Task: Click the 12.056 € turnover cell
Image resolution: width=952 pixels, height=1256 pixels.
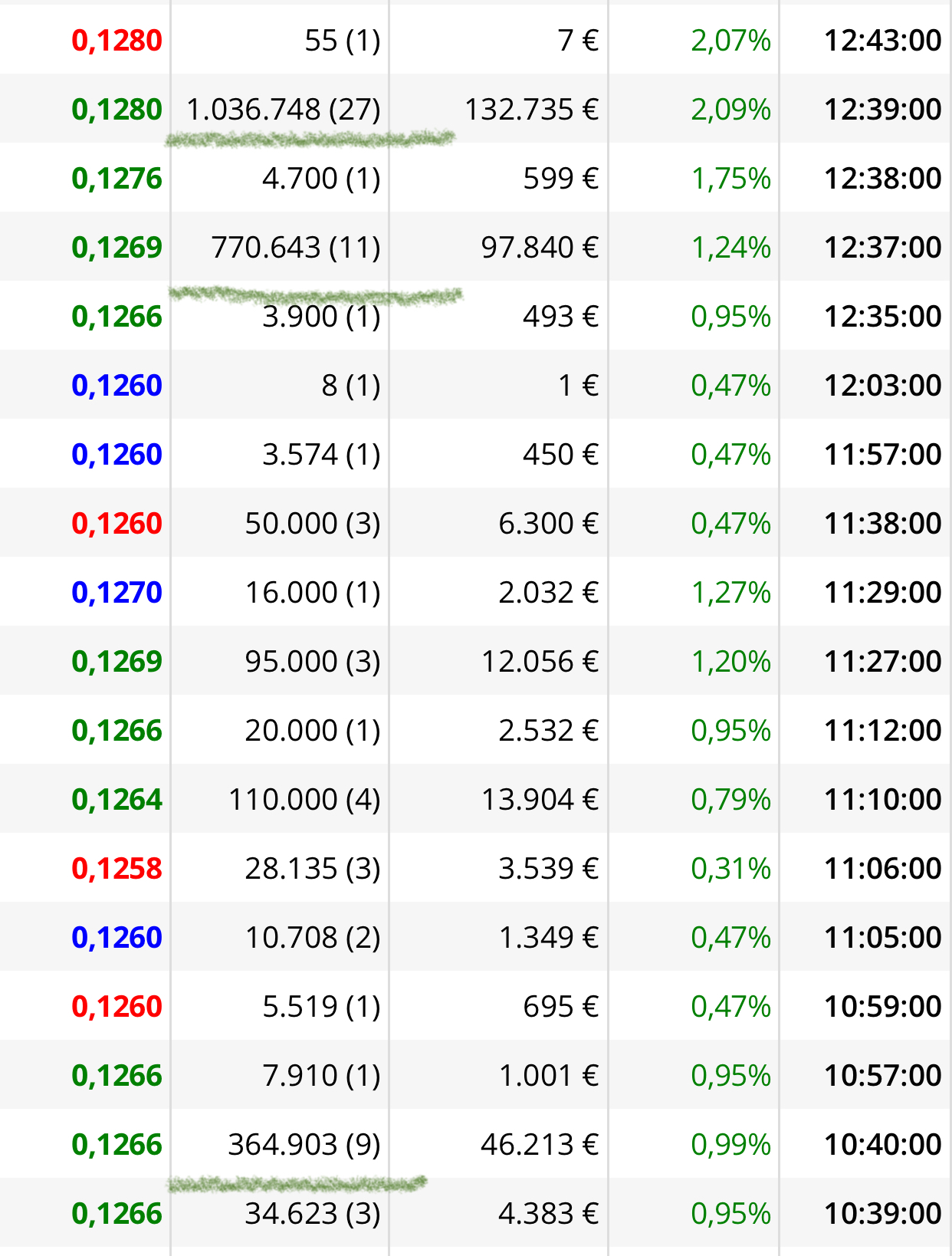Action: [540, 662]
